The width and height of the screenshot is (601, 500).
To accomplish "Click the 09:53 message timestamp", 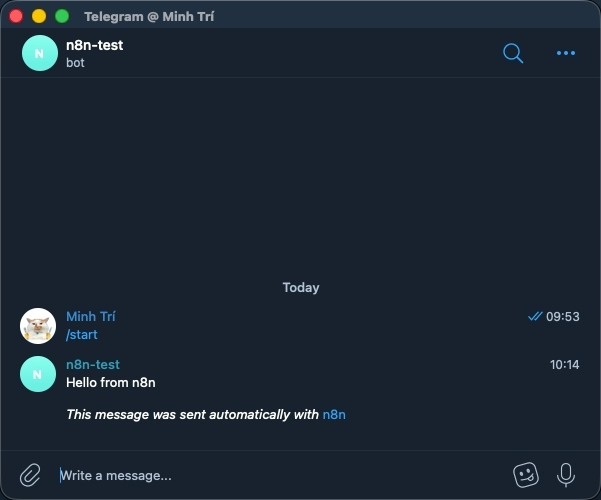I will tap(563, 316).
